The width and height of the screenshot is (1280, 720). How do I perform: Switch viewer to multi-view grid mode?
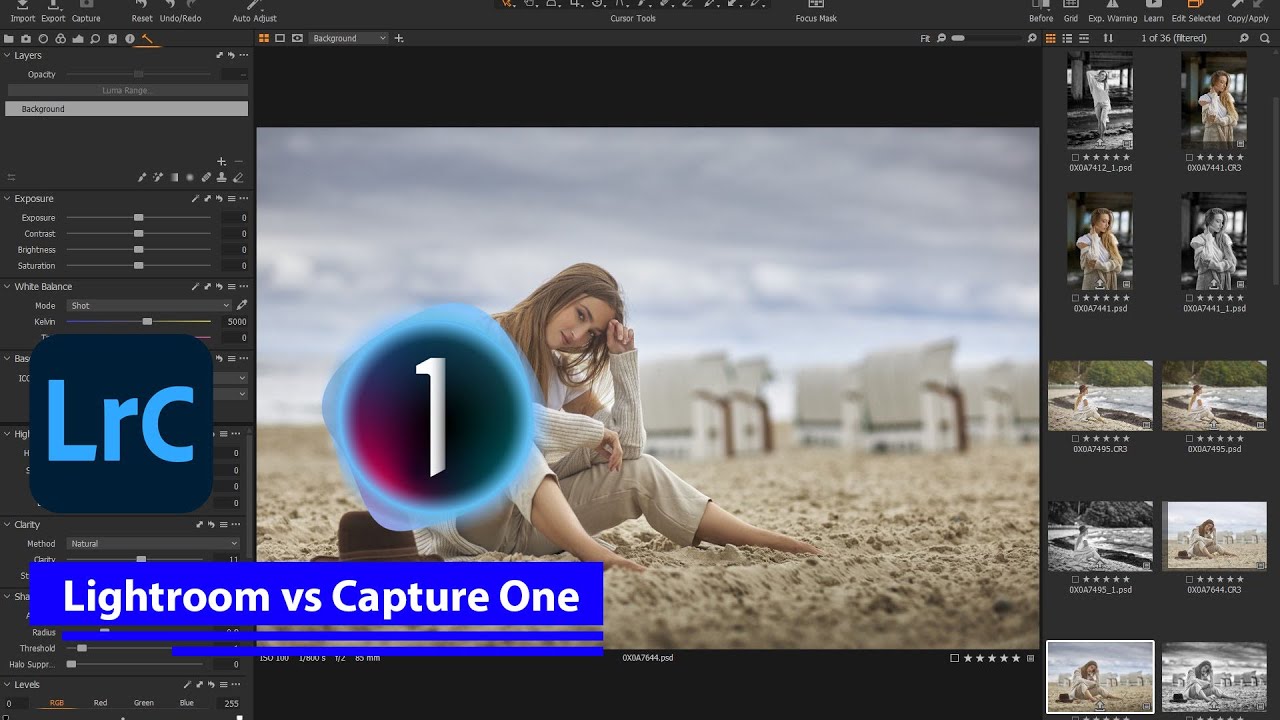tap(264, 38)
